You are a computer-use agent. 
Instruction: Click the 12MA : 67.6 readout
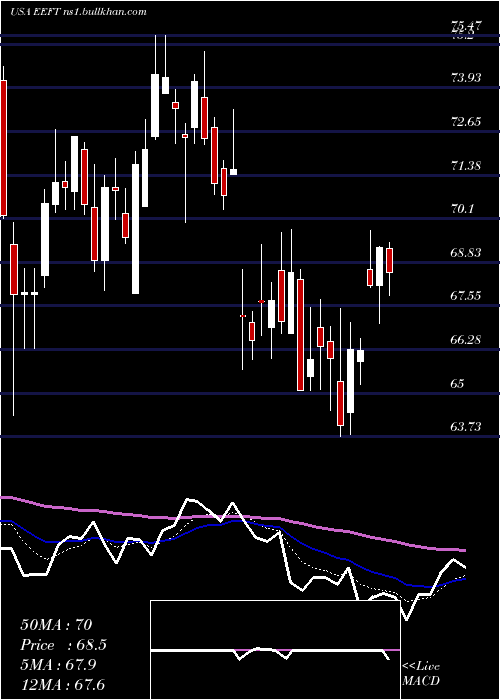pyautogui.click(x=62, y=684)
